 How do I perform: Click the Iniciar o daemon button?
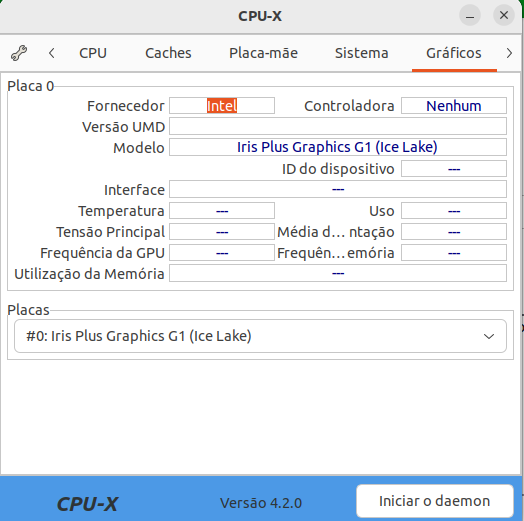coord(435,501)
